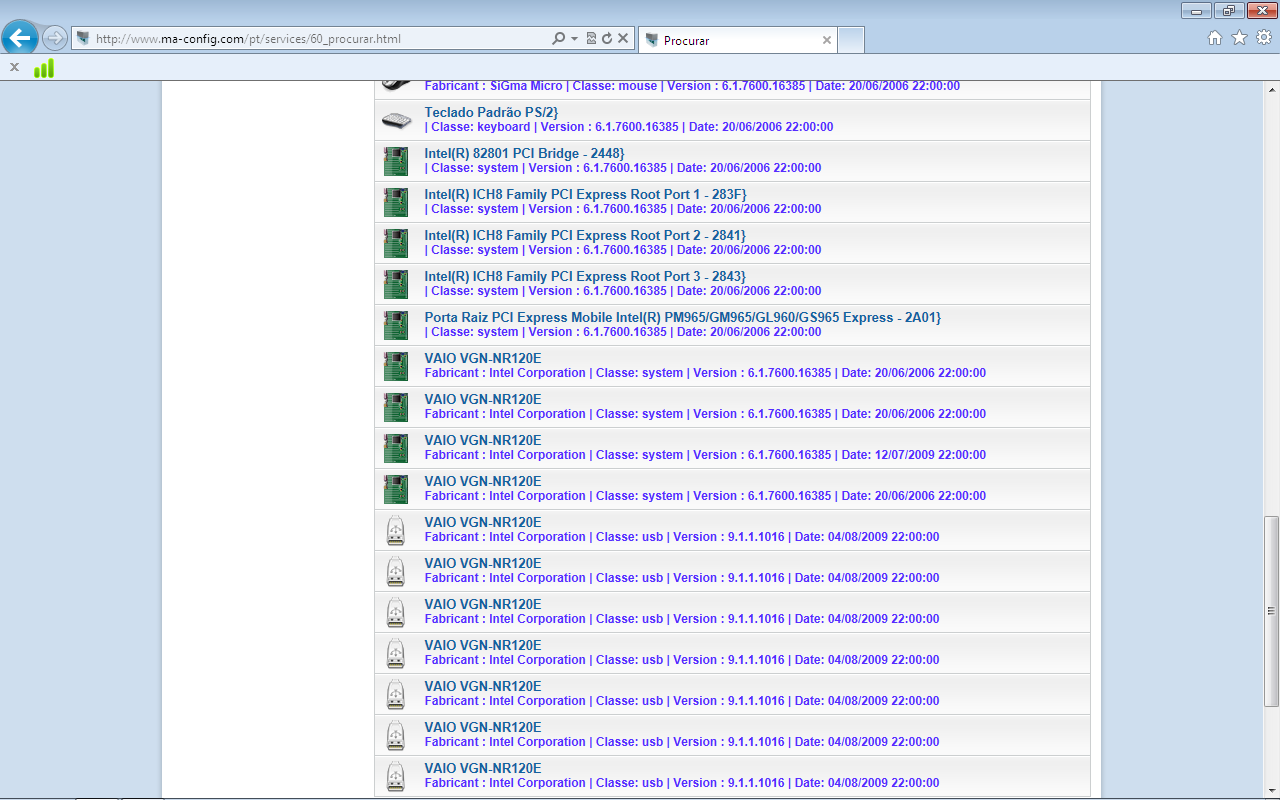Click the 'Classe: keyboard' details line
Screen dimensions: 1280x800
coord(628,127)
